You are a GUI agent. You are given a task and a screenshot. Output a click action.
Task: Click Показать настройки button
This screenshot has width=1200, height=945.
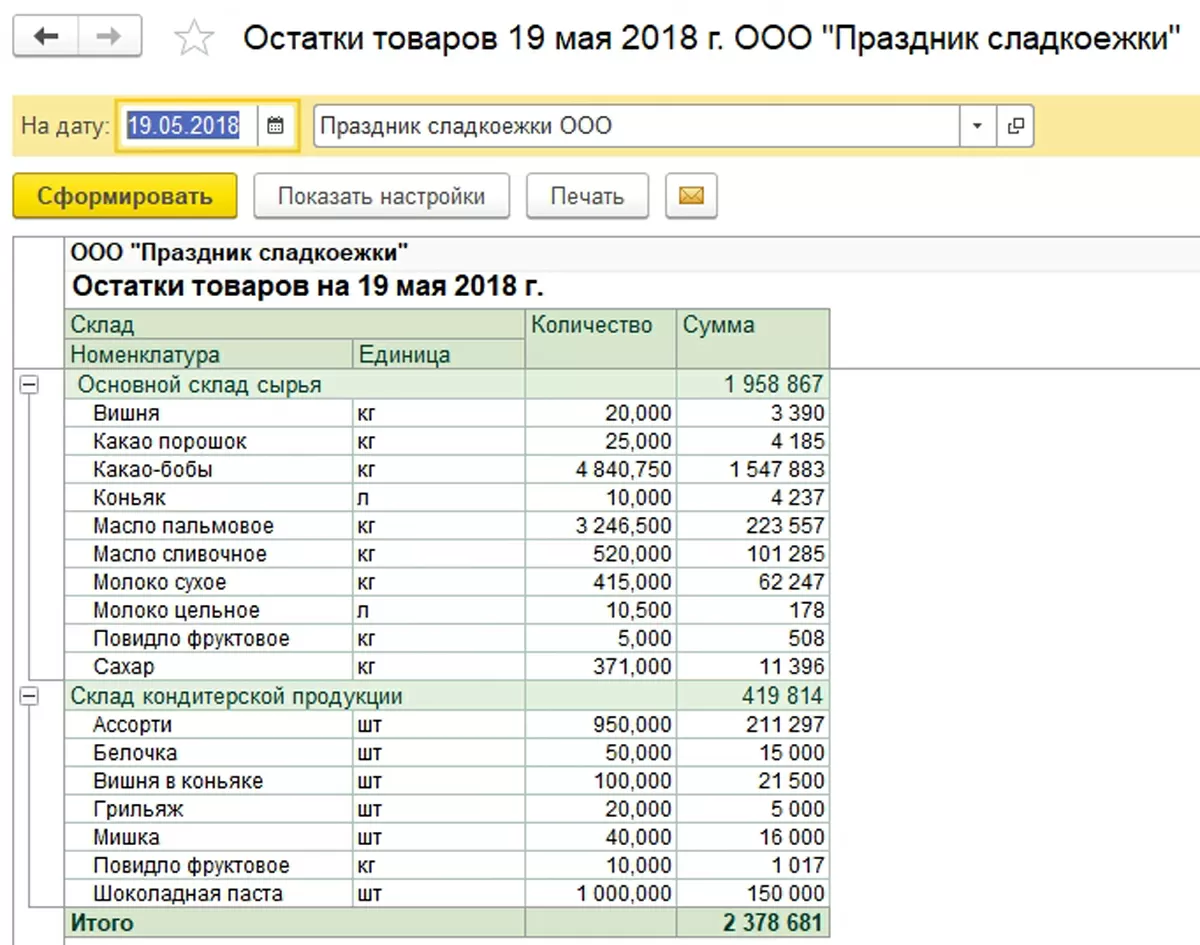pos(381,196)
